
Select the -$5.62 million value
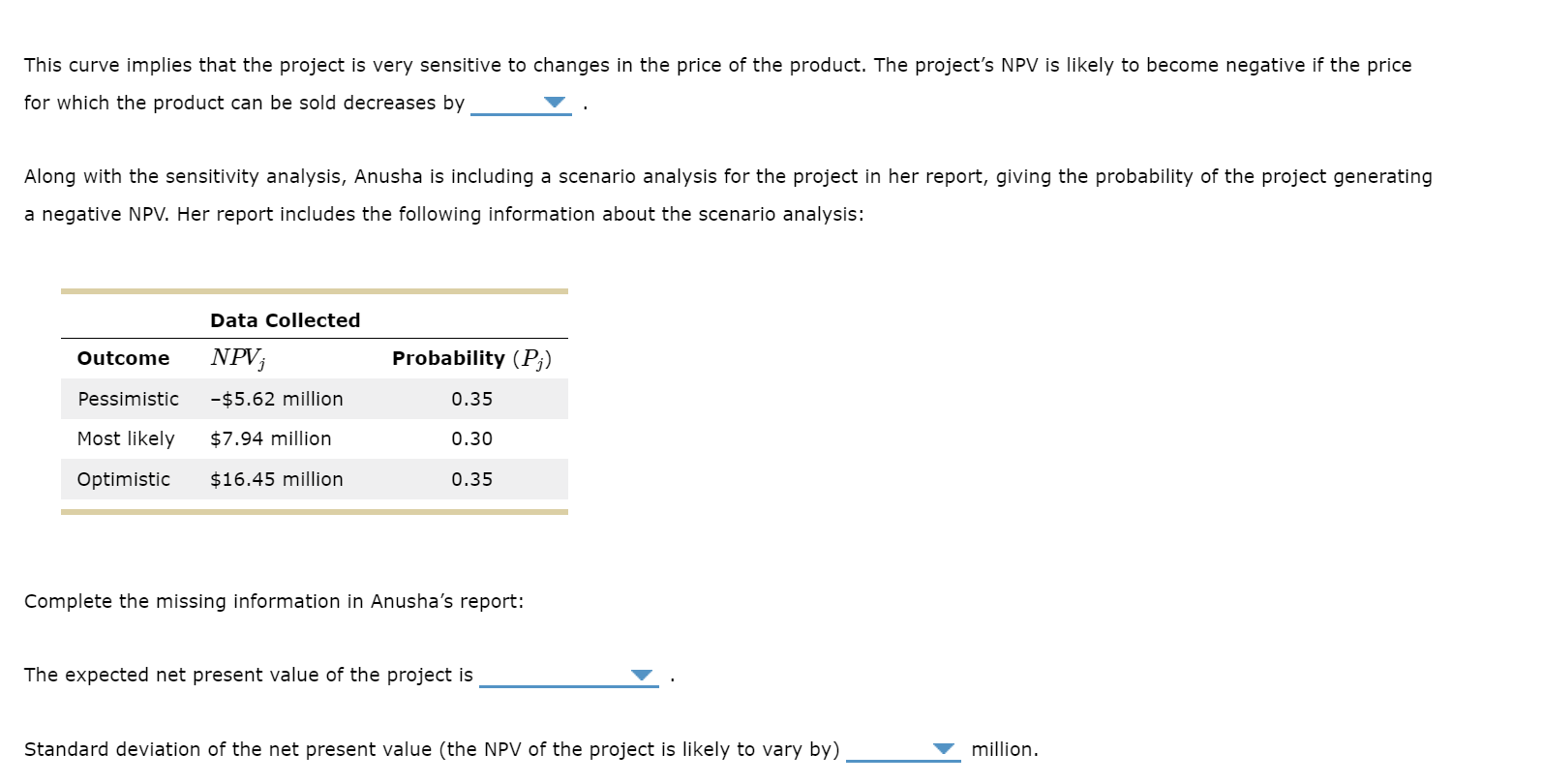click(277, 398)
